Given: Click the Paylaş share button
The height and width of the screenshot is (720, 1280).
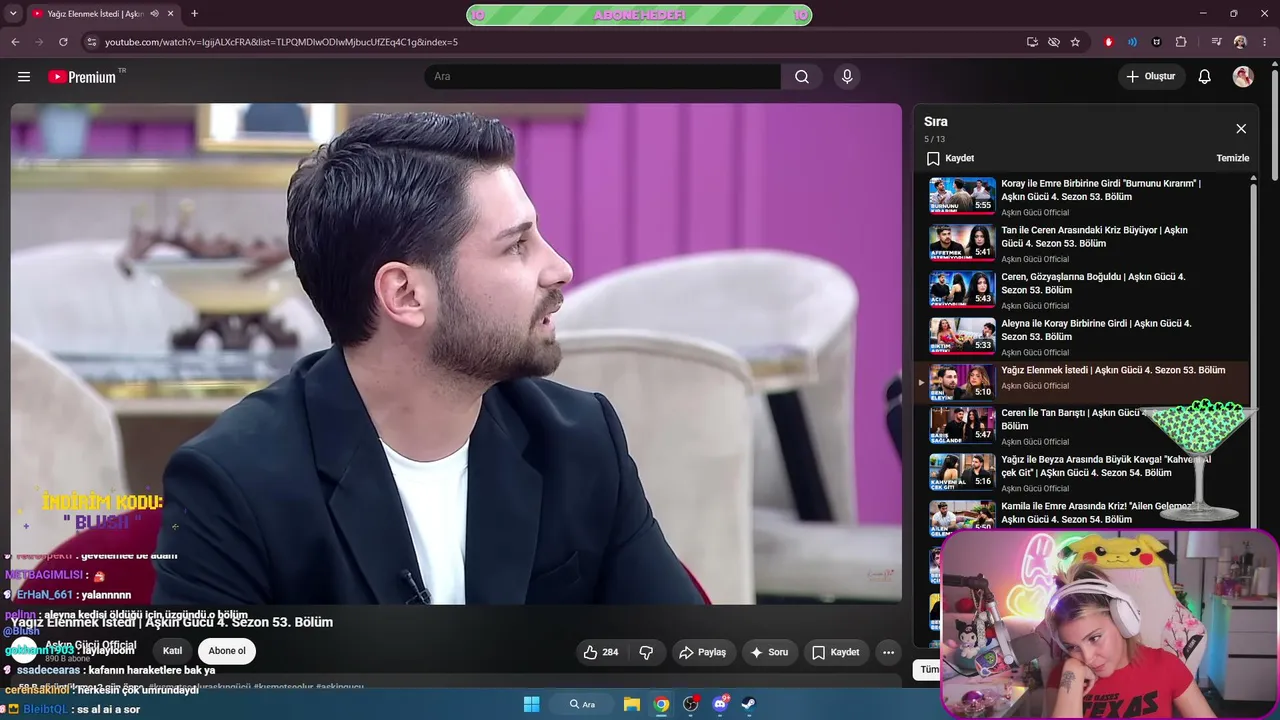Looking at the screenshot, I should point(702,652).
